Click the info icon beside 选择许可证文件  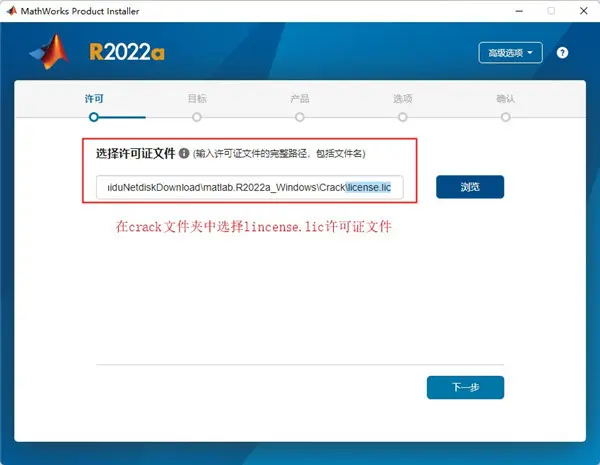(184, 153)
